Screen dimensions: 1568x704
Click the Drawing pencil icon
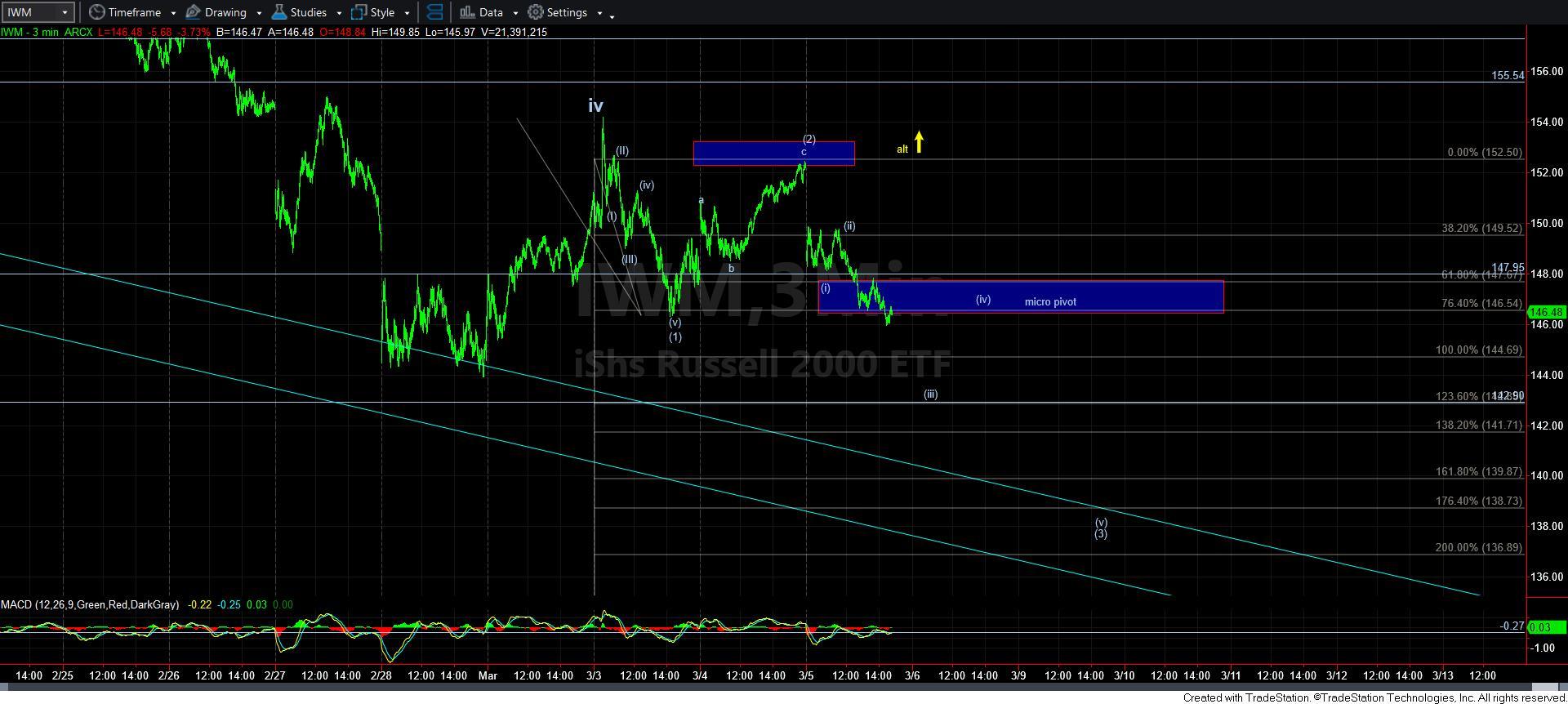[194, 12]
